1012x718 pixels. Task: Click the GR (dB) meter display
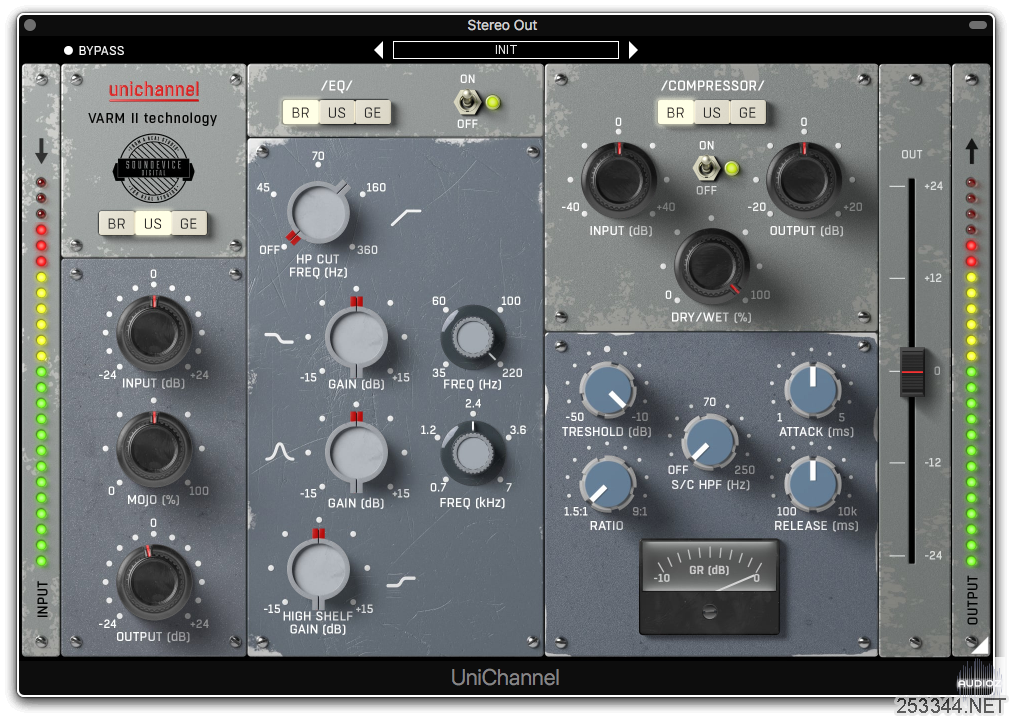click(x=709, y=586)
